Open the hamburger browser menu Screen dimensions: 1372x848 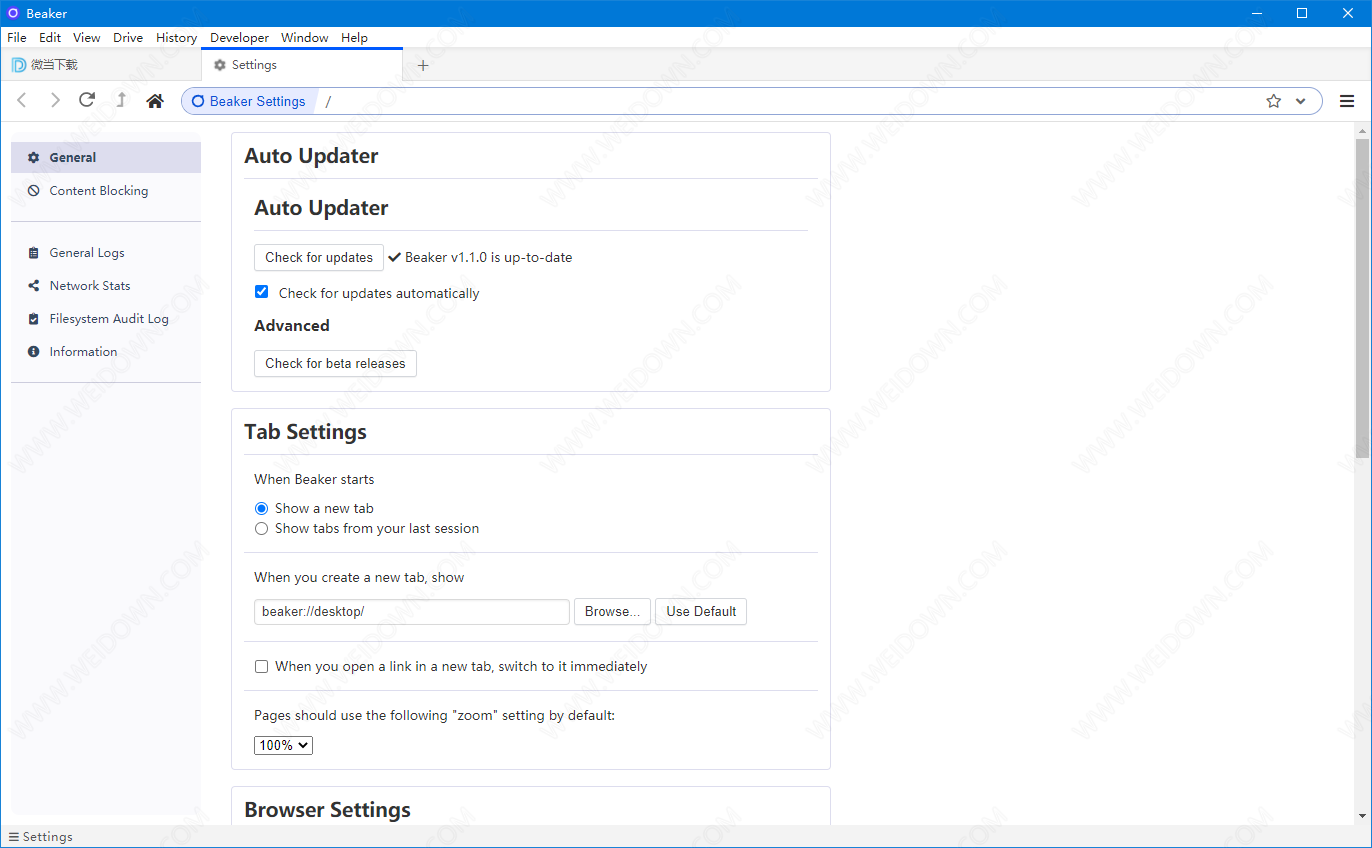[1347, 101]
